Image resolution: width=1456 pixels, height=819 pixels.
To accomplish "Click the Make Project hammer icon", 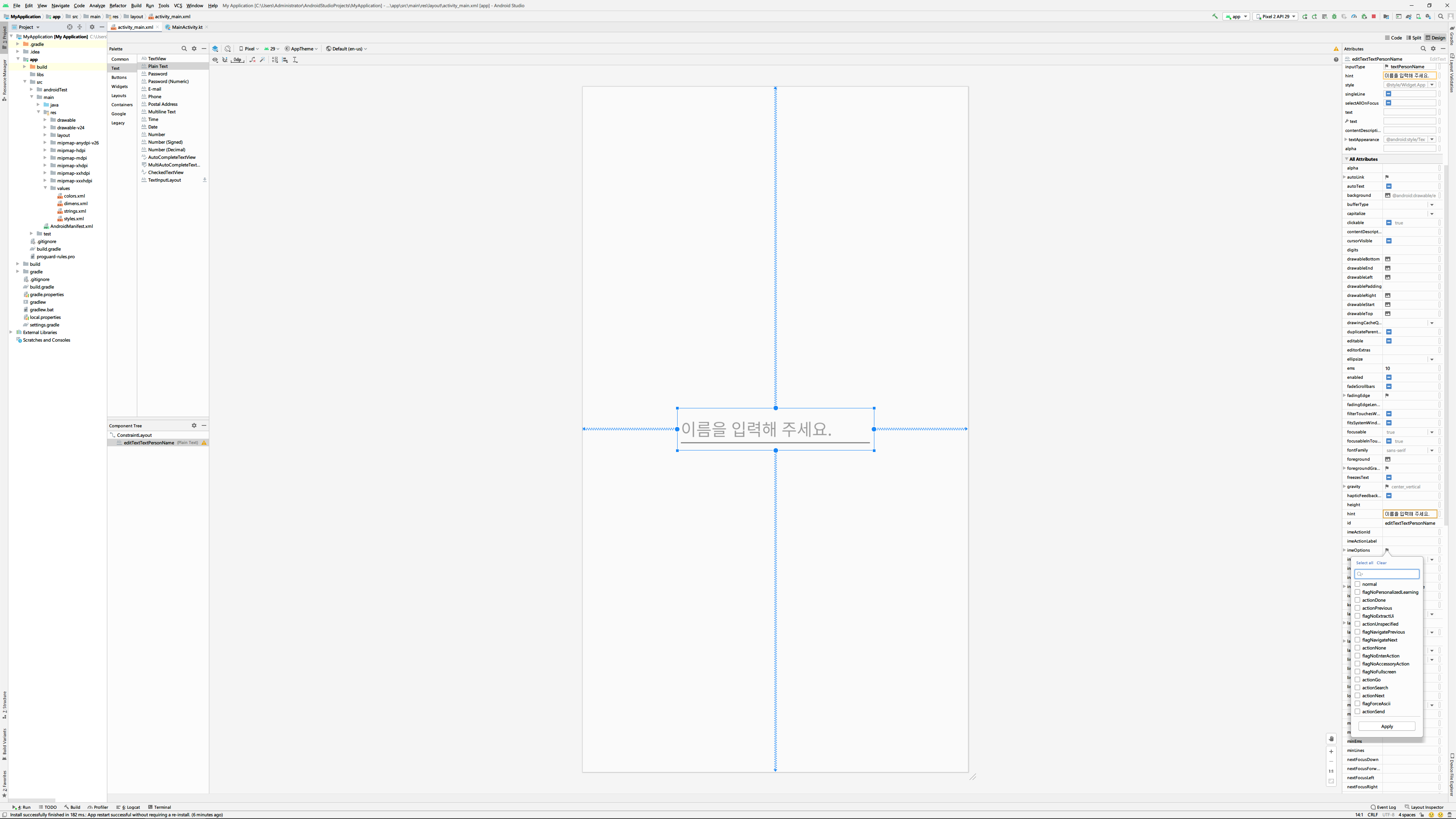I will (x=1215, y=16).
